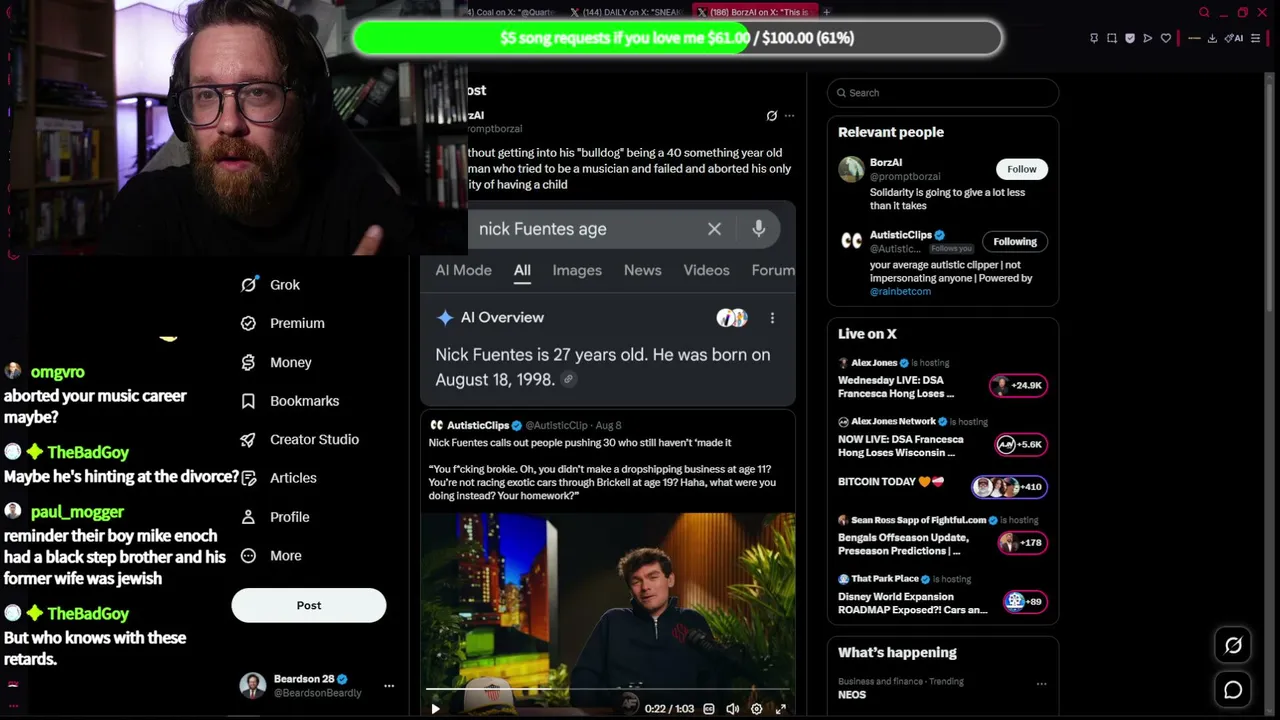Open the song requests donation goal bar
This screenshot has width=1280, height=720.
[x=677, y=38]
